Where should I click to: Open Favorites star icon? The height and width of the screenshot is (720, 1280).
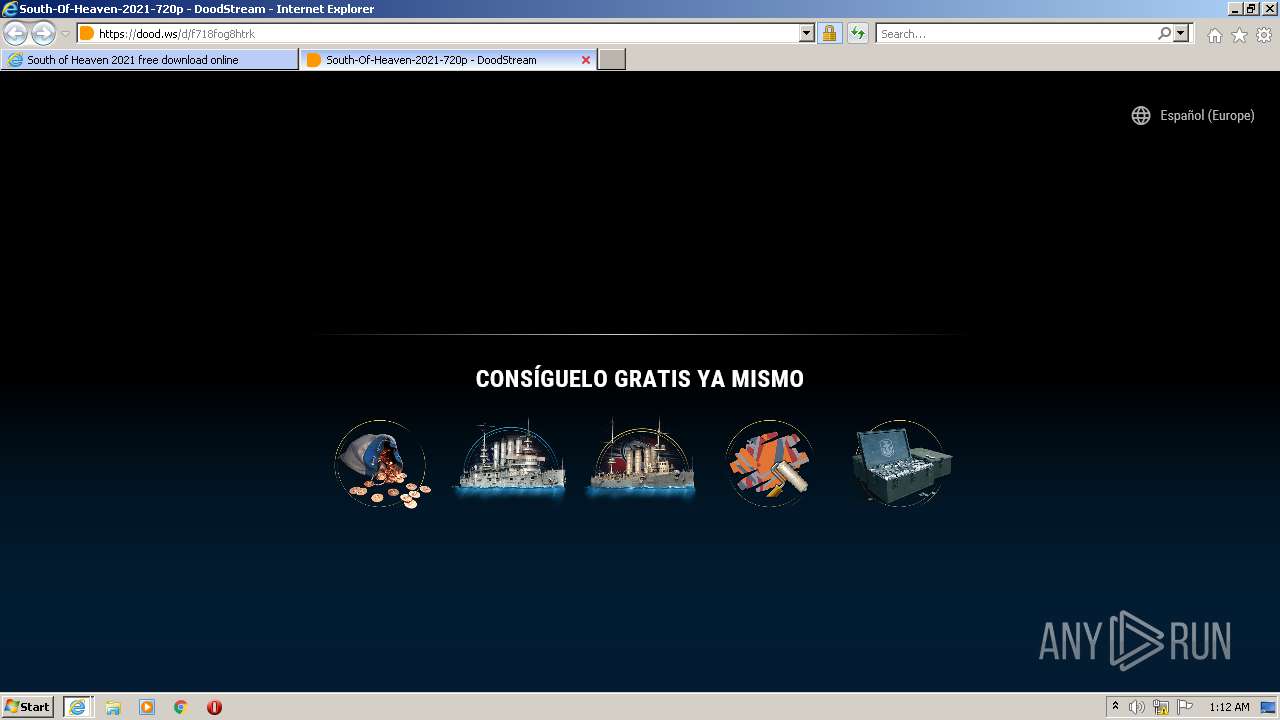click(1239, 35)
